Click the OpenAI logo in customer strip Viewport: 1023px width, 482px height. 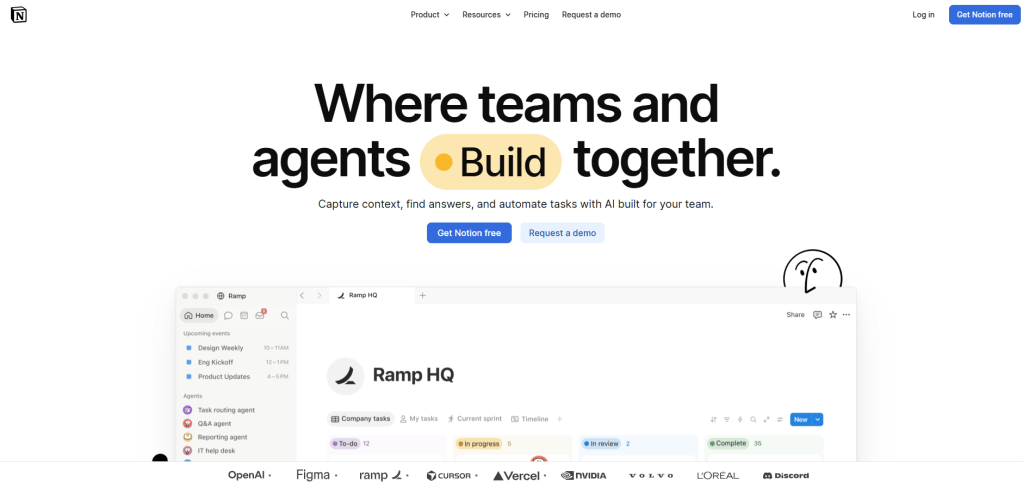pos(246,475)
